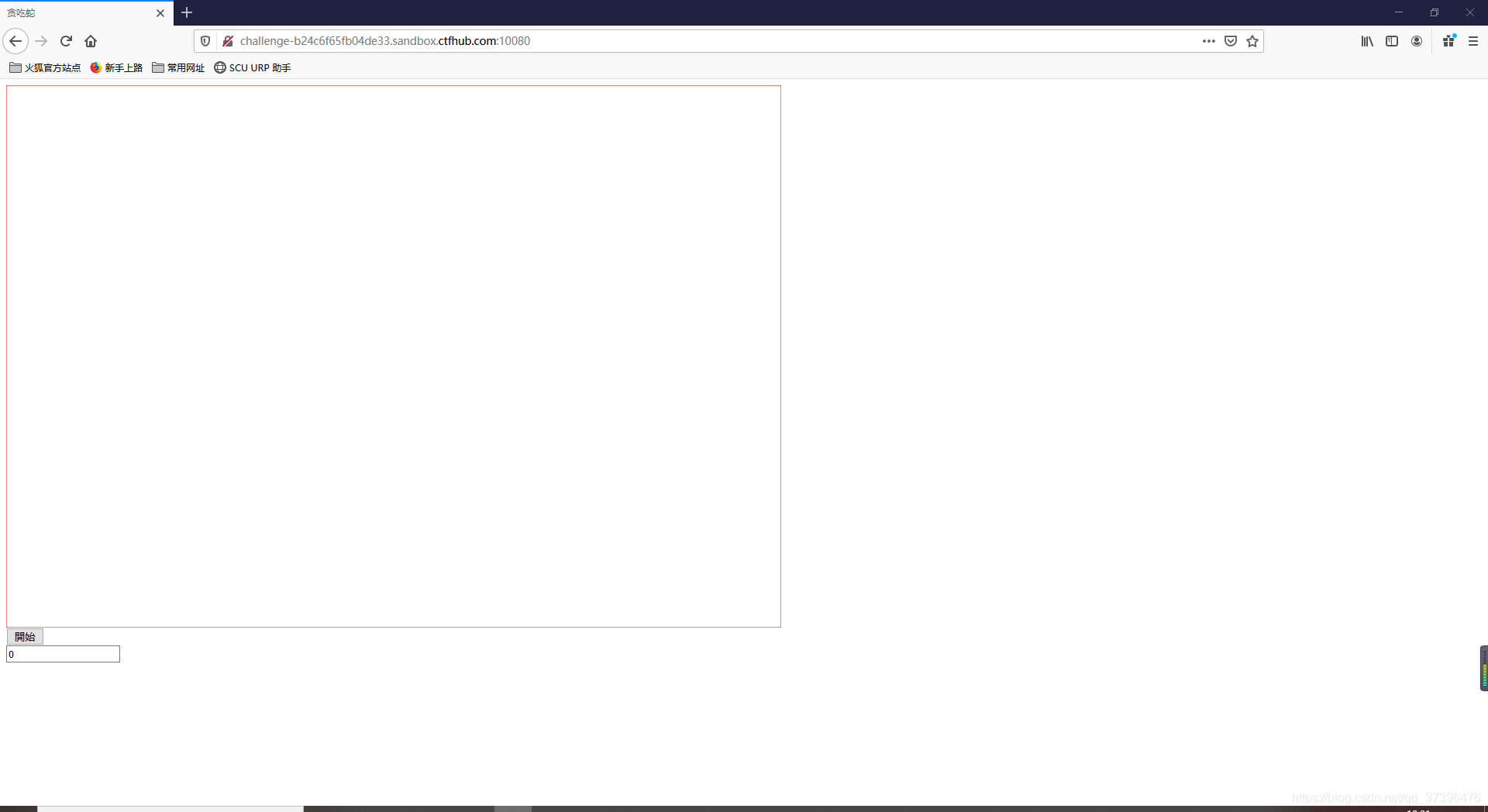Open the Library icon in toolbar
This screenshot has width=1488, height=812.
tap(1367, 41)
